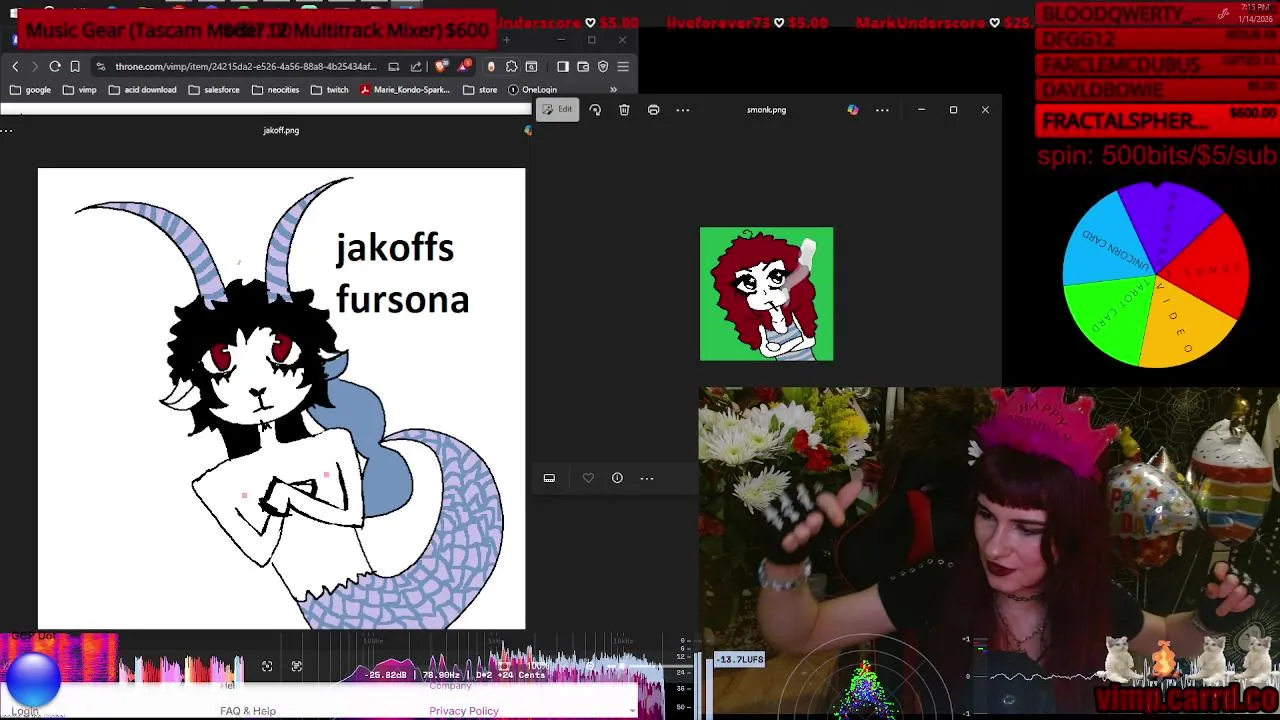Open the OneLogin bookmark

tap(532, 90)
